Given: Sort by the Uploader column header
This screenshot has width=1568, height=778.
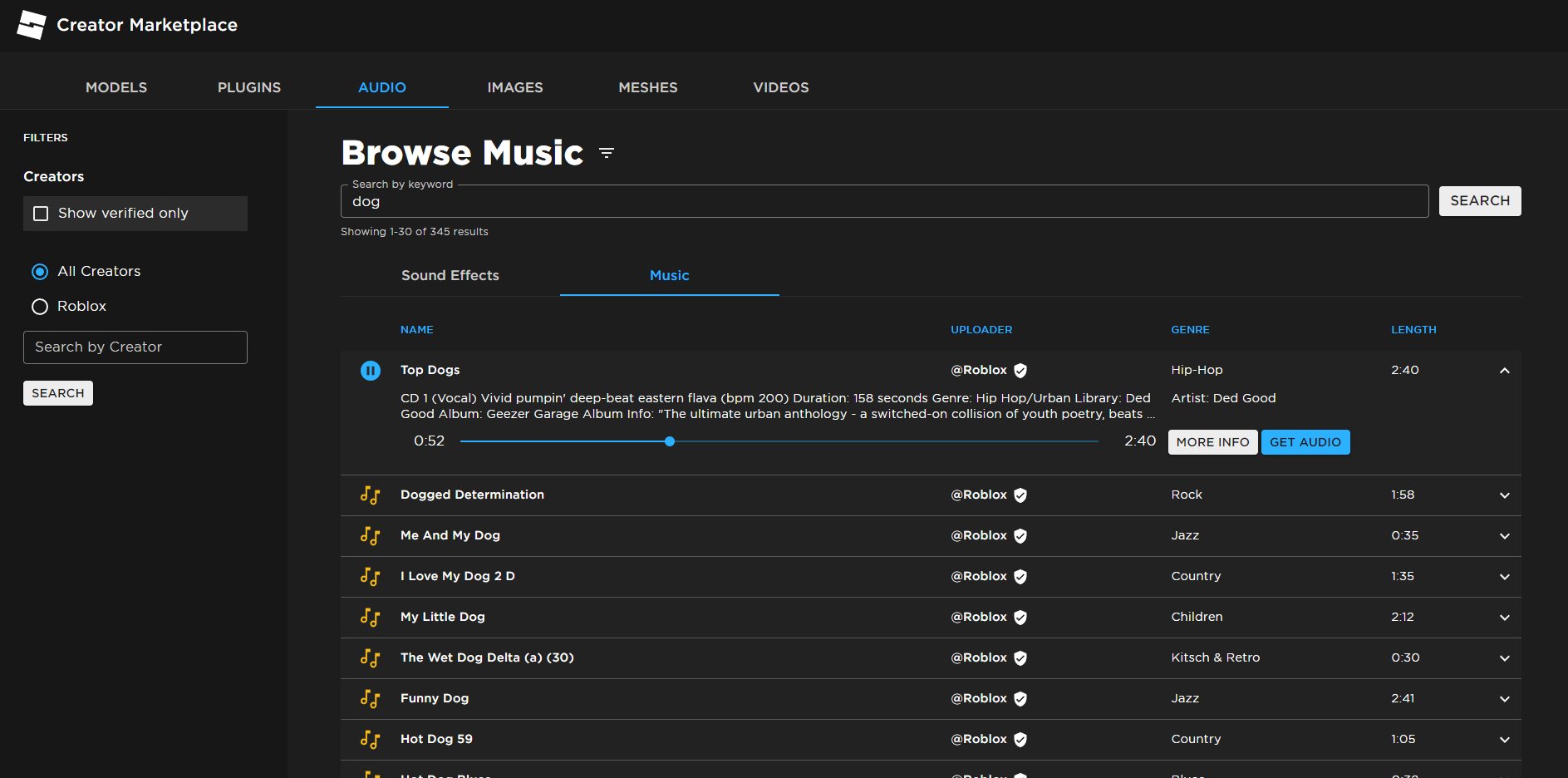Looking at the screenshot, I should [981, 330].
